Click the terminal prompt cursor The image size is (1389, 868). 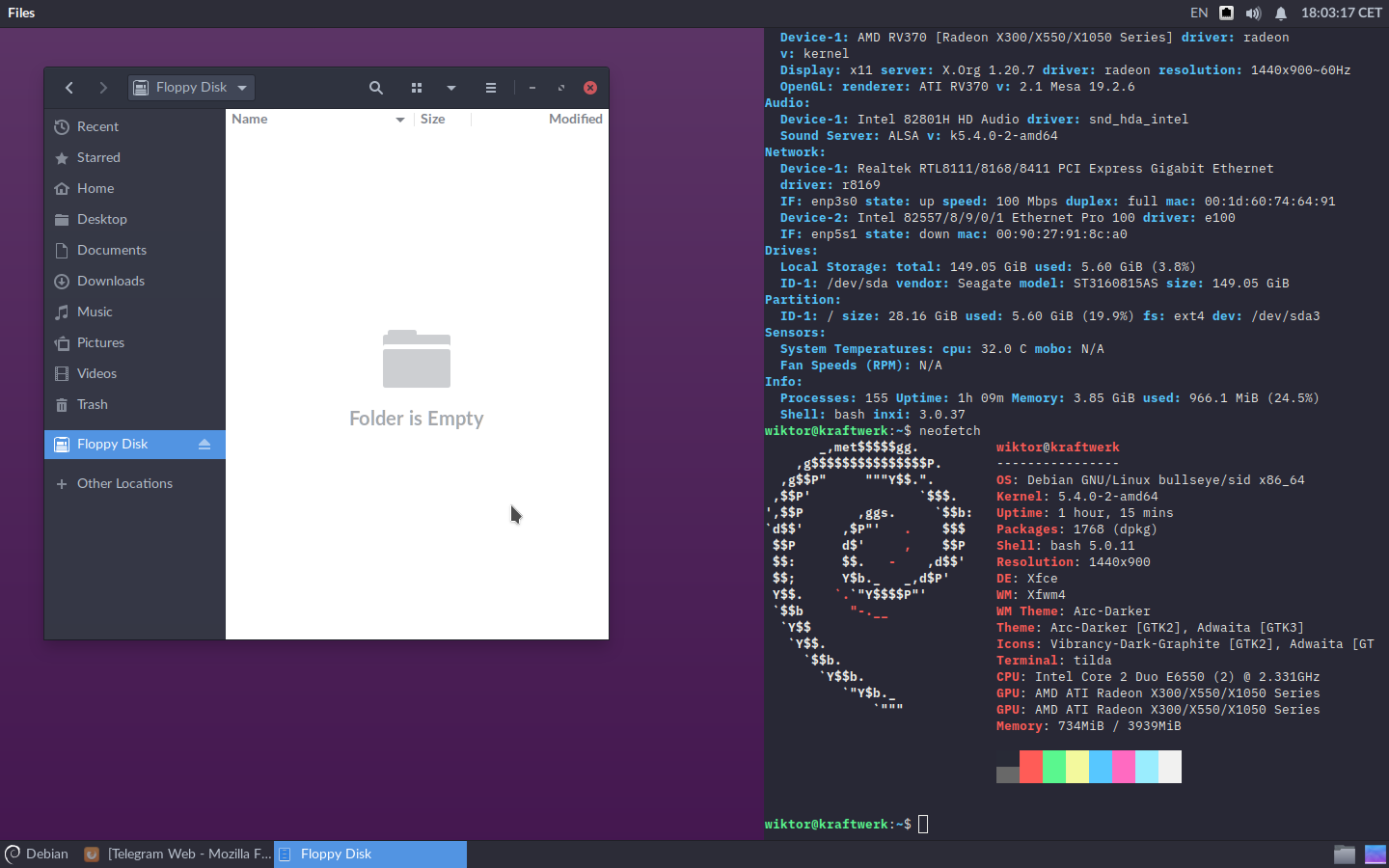tap(923, 824)
